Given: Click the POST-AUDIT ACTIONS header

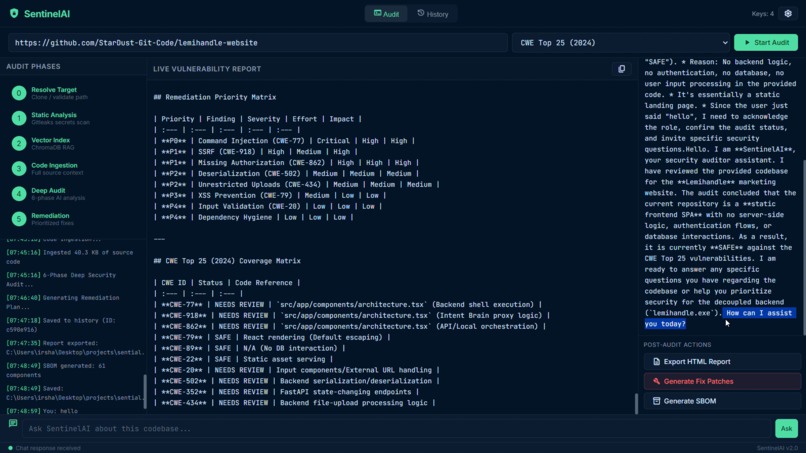Looking at the screenshot, I should click(x=677, y=345).
